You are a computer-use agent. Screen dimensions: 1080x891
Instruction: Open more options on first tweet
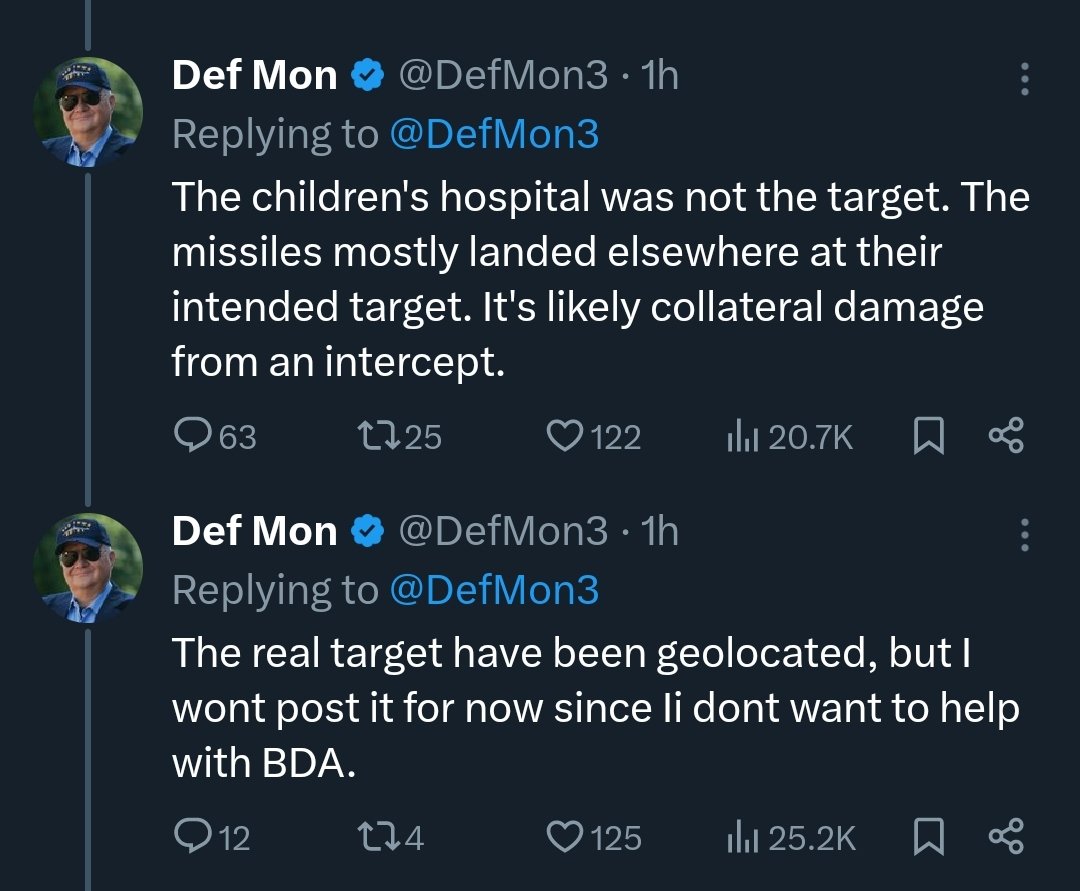1024,80
